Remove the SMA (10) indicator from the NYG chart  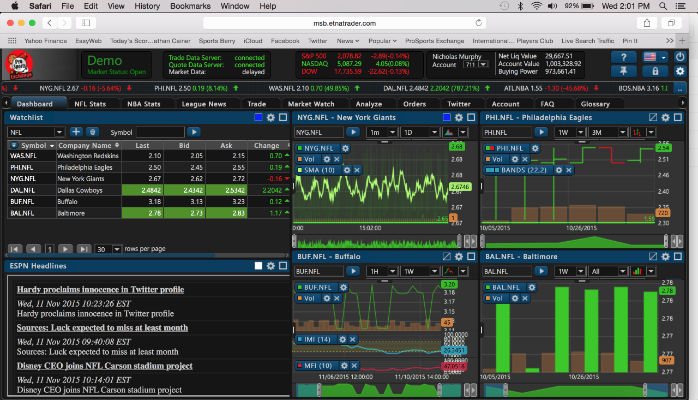pyautogui.click(x=357, y=170)
